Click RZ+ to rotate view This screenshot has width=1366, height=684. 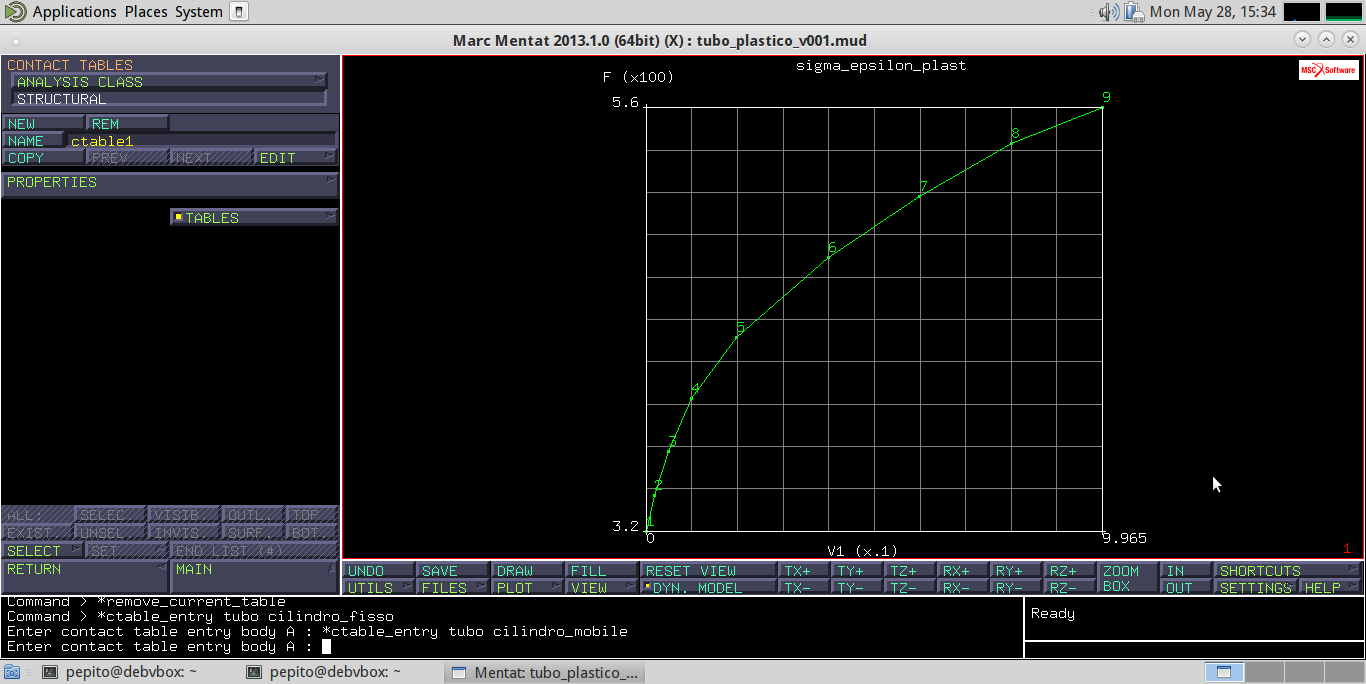coord(1071,571)
